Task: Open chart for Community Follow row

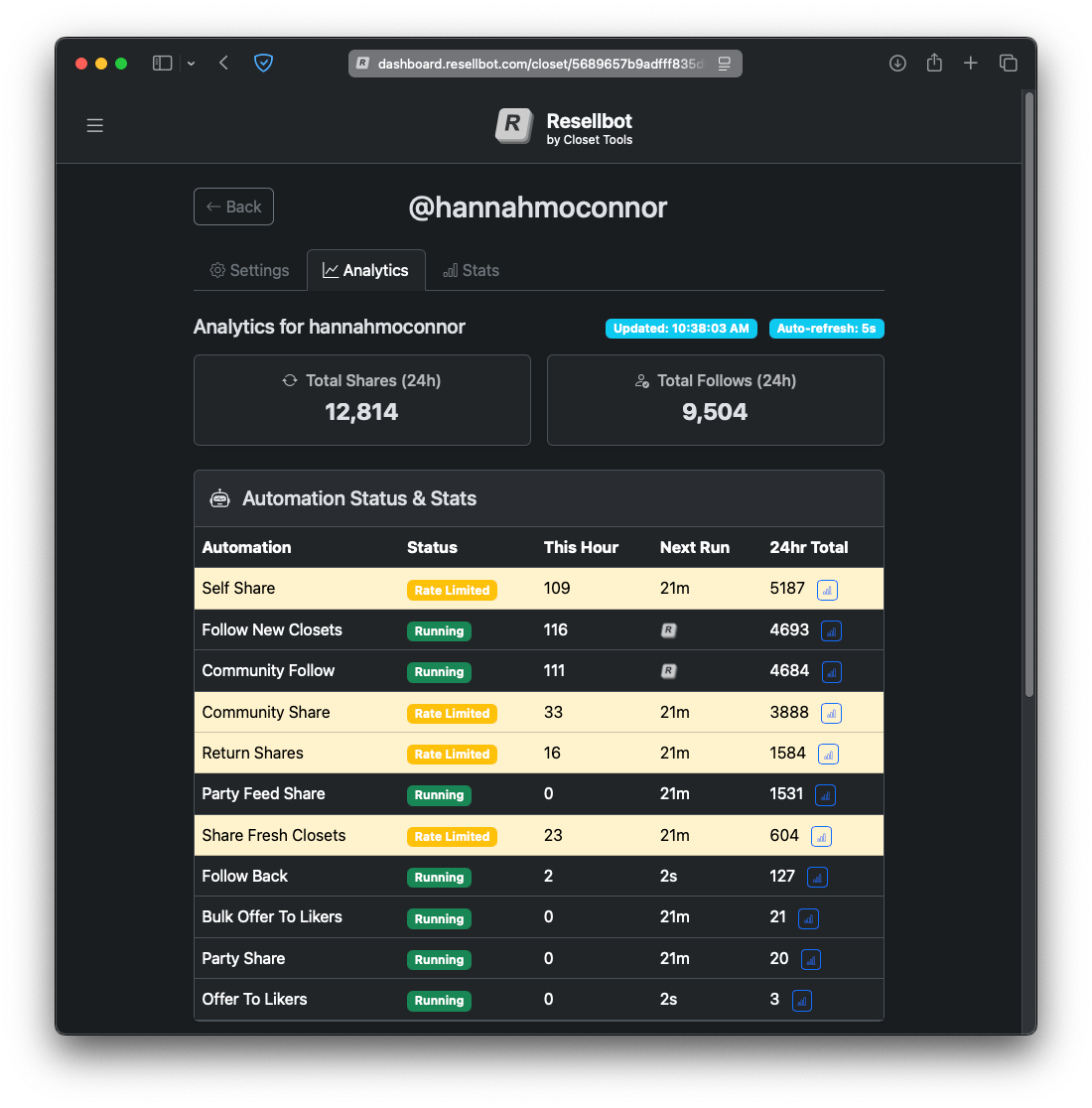Action: pyautogui.click(x=831, y=672)
